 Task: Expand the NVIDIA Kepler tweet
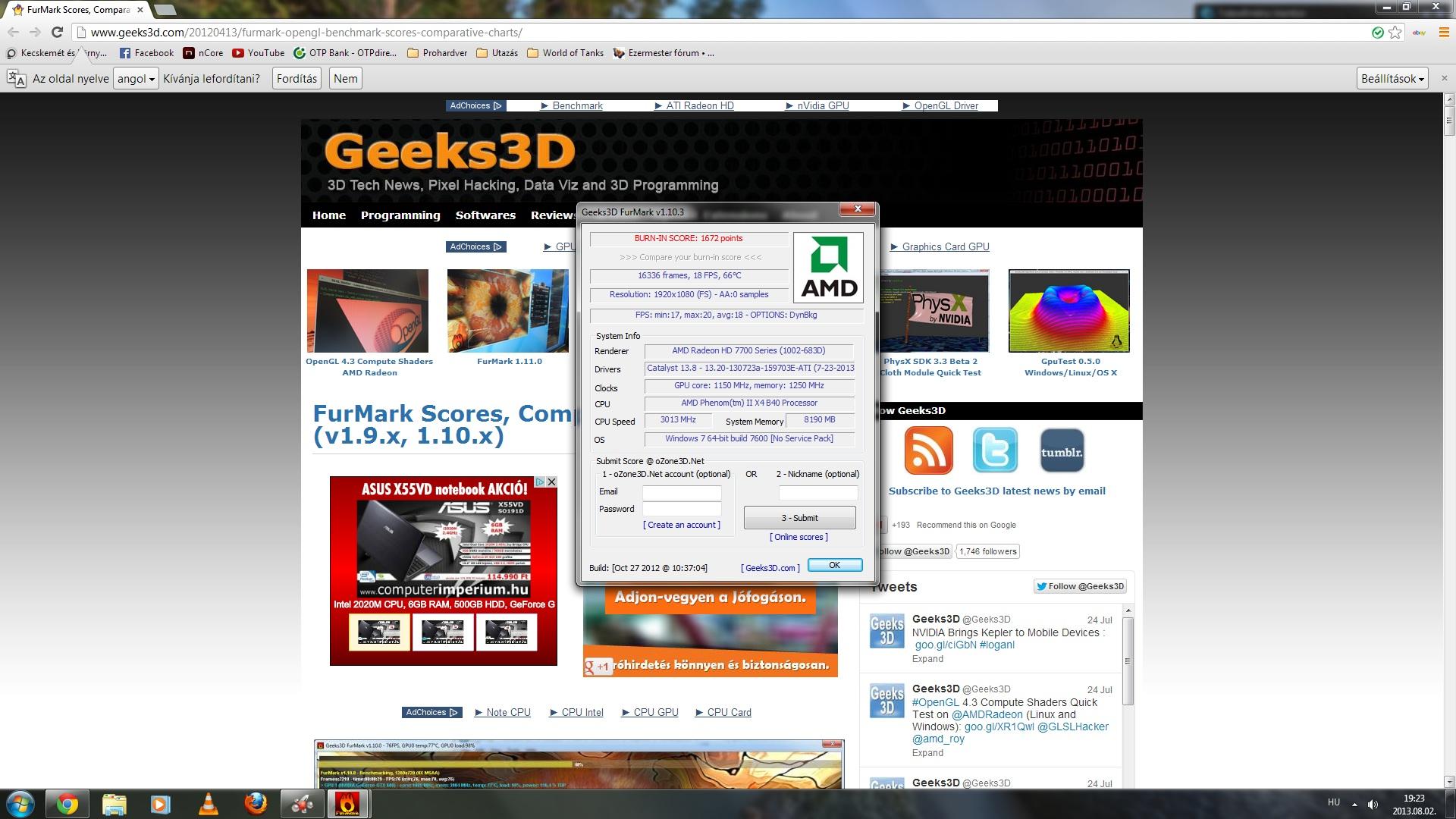[x=927, y=658]
